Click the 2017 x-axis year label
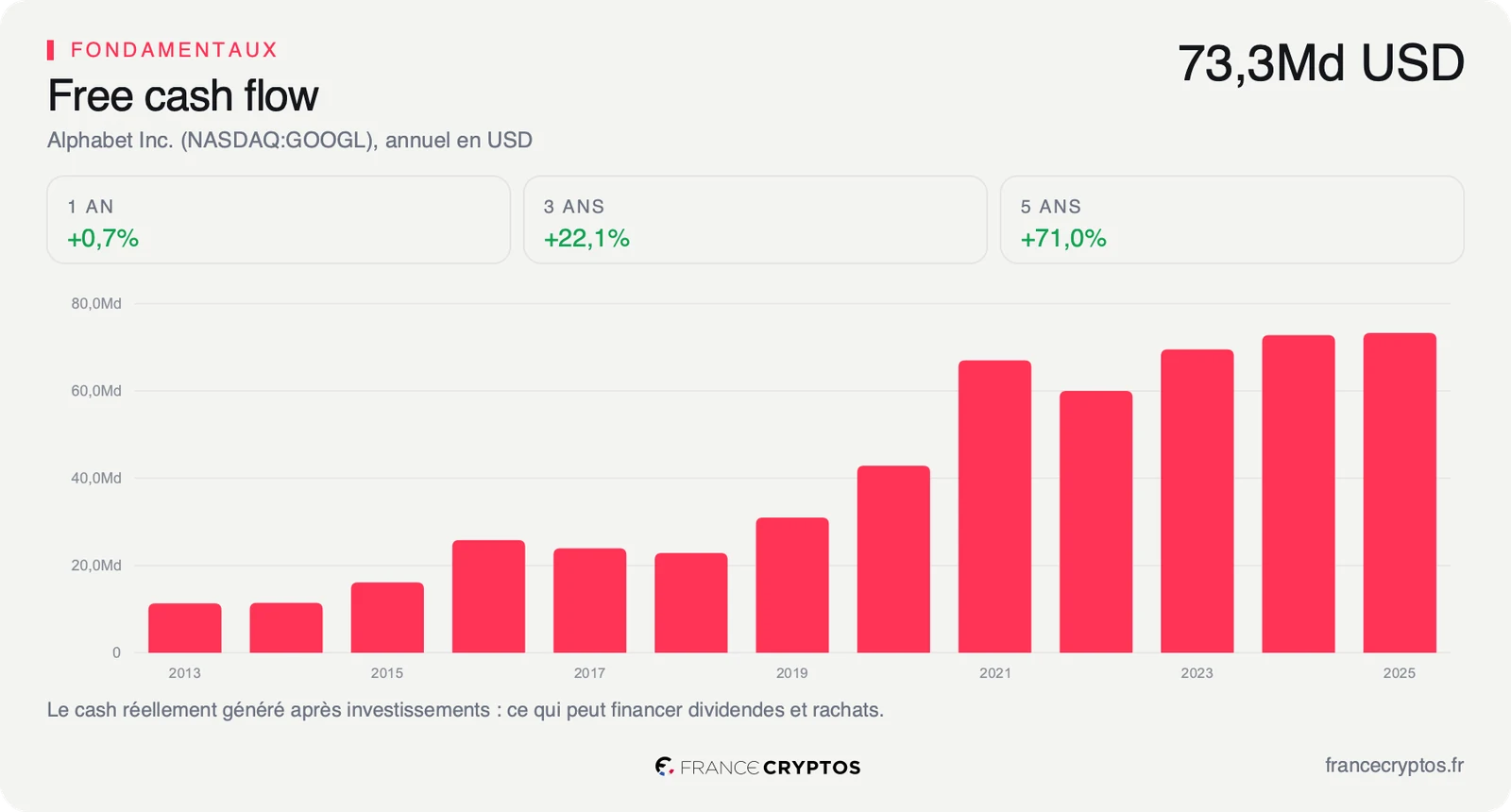 point(589,673)
